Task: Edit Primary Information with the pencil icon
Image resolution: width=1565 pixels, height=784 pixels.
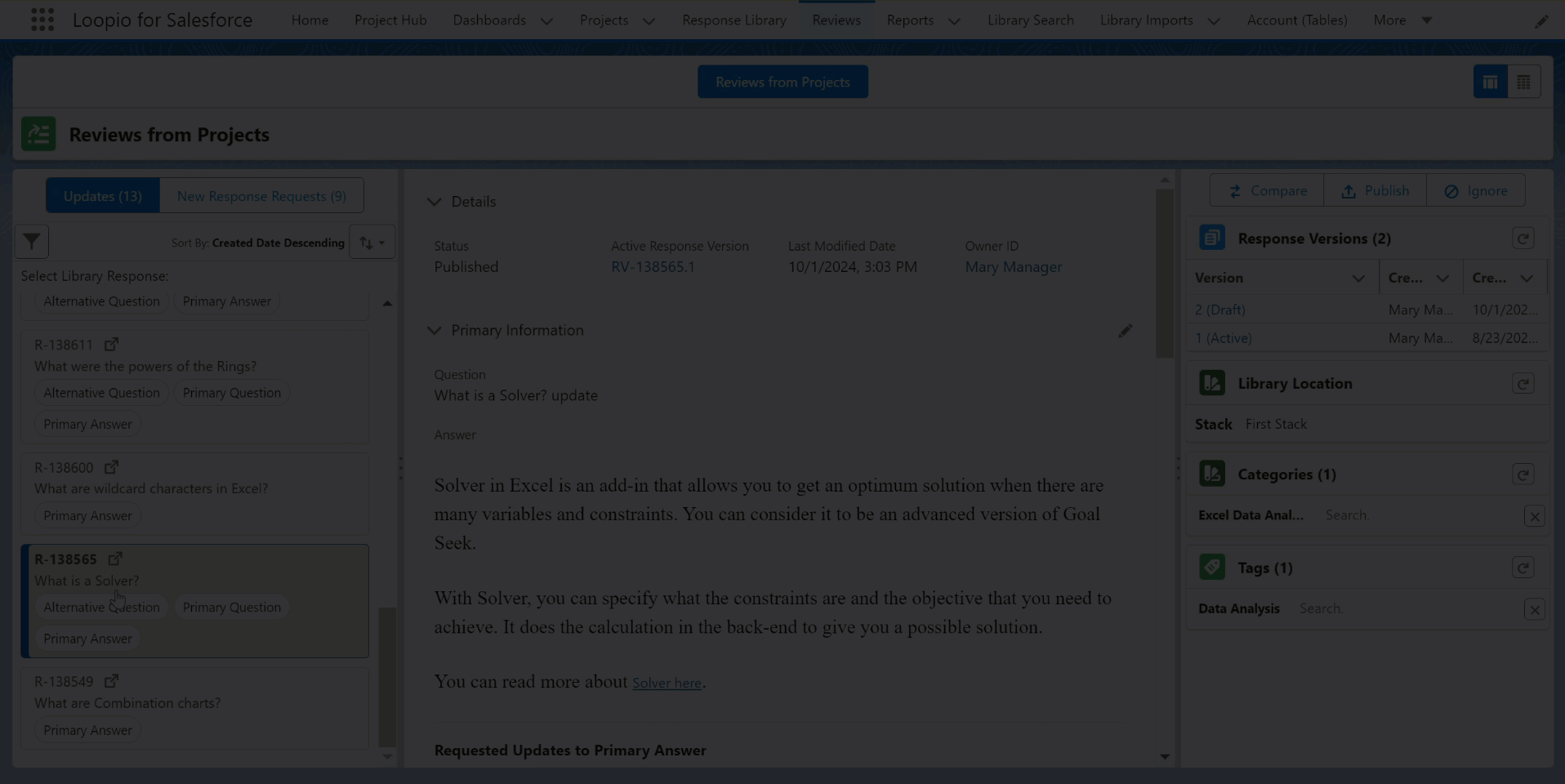Action: pos(1125,331)
